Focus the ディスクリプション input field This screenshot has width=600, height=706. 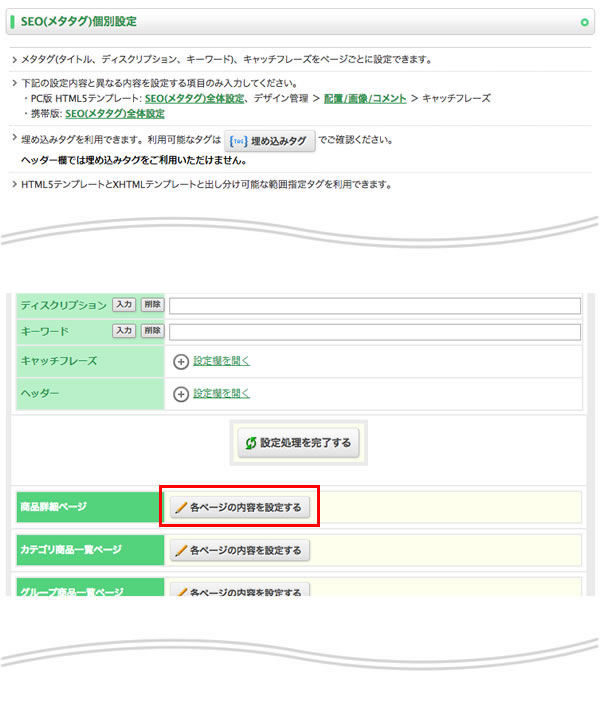374,306
